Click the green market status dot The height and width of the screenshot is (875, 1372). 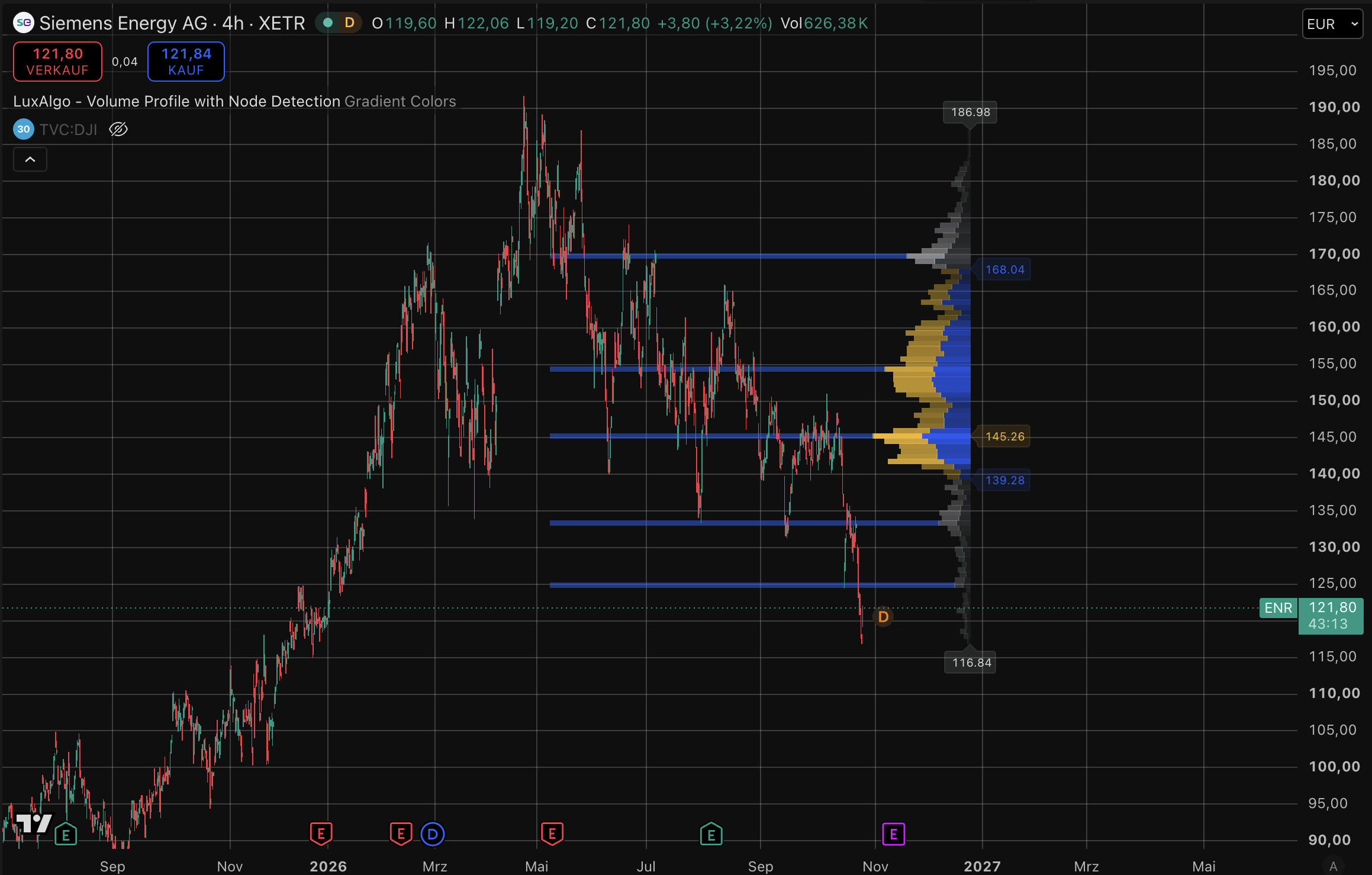(x=328, y=23)
